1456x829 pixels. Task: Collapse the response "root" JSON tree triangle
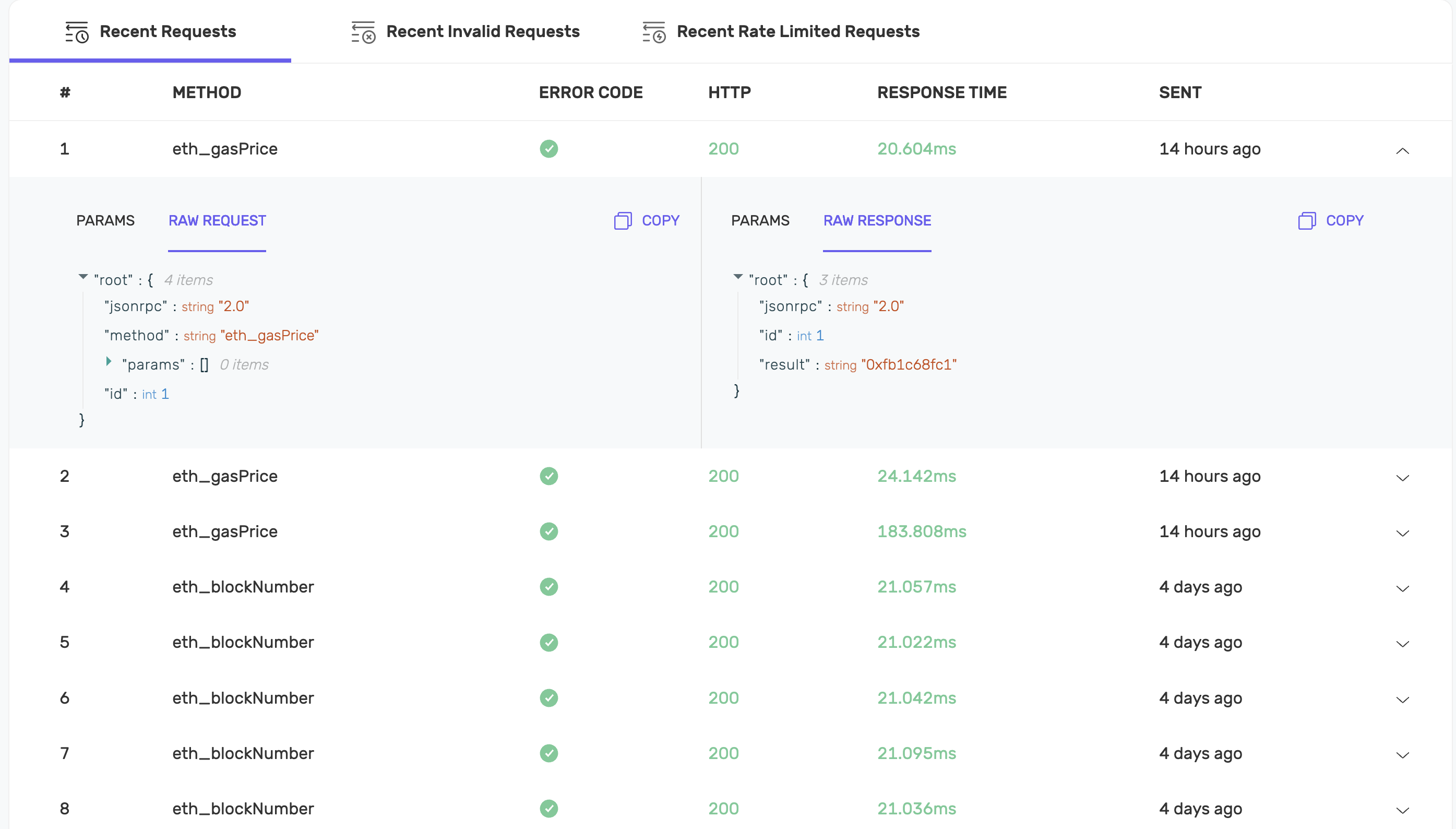(738, 277)
